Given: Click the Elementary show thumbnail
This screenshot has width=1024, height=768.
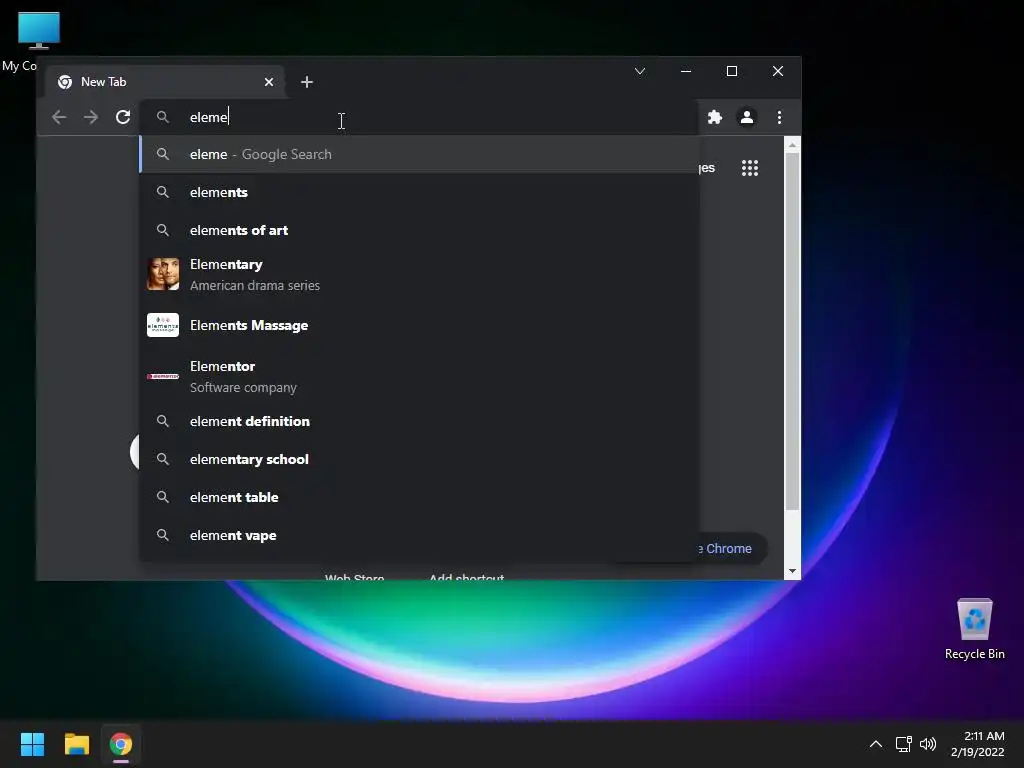Looking at the screenshot, I should click(163, 274).
